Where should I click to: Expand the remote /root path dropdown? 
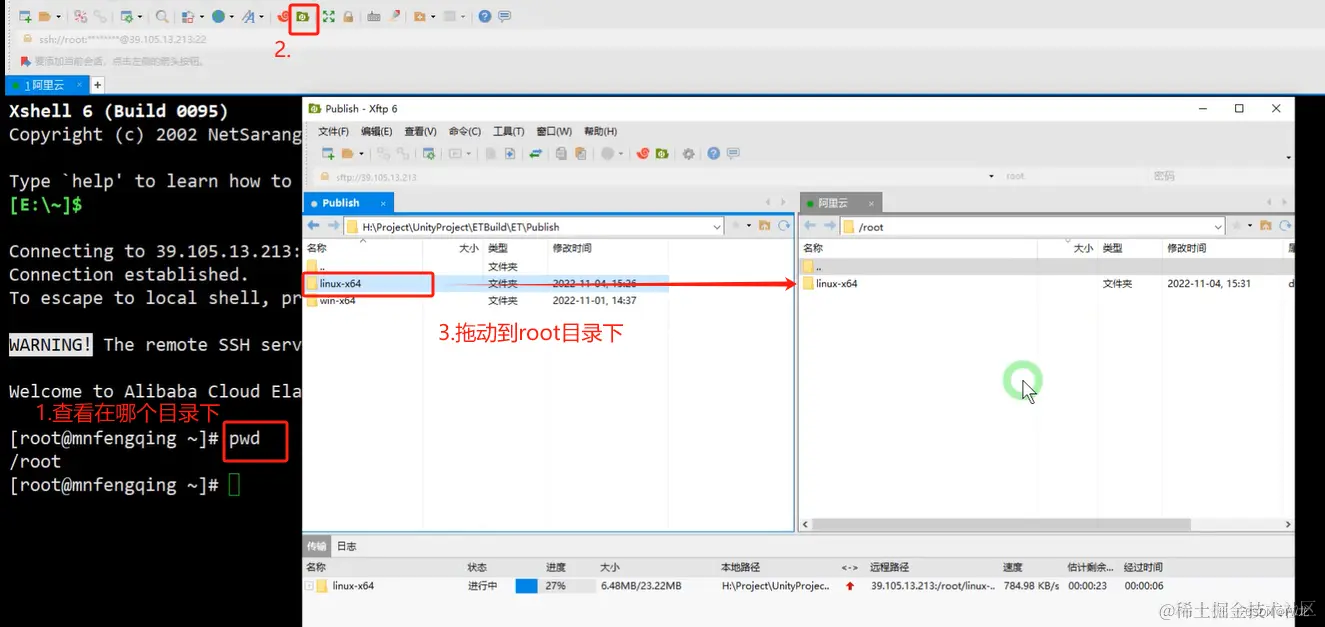tap(1218, 227)
